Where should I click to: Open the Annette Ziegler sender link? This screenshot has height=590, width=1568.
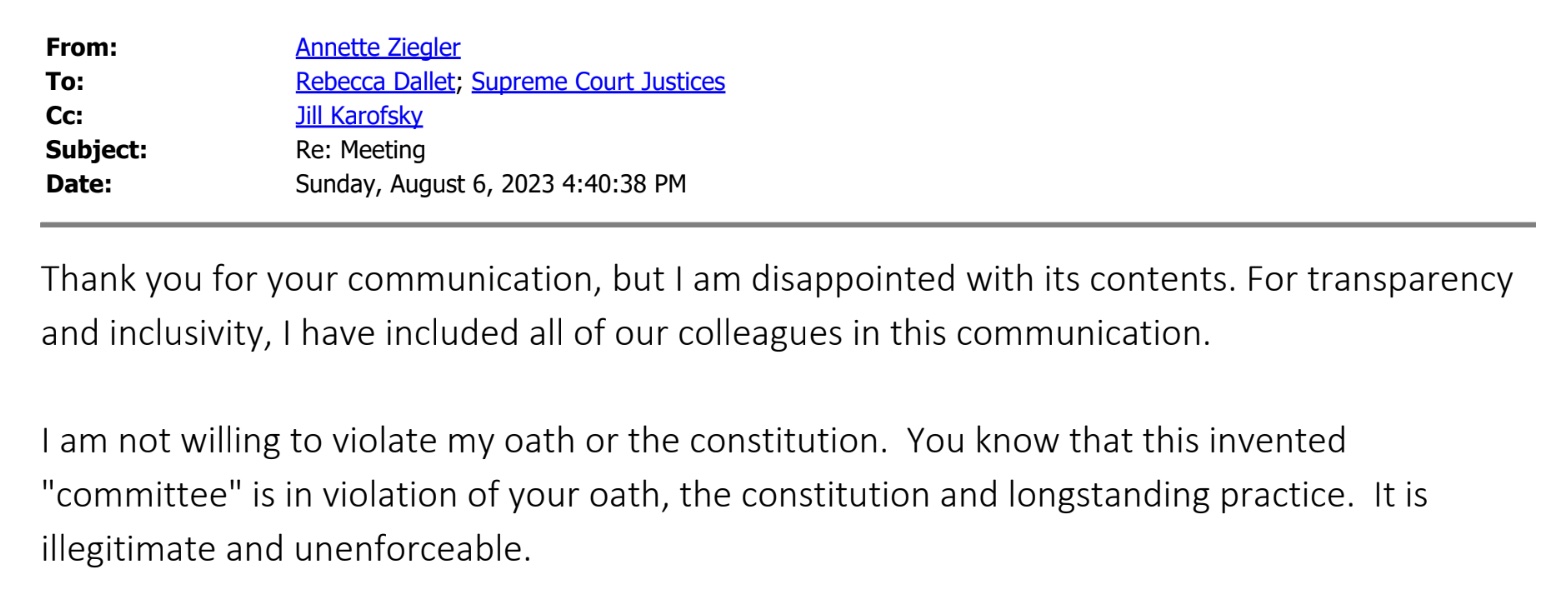pos(377,47)
